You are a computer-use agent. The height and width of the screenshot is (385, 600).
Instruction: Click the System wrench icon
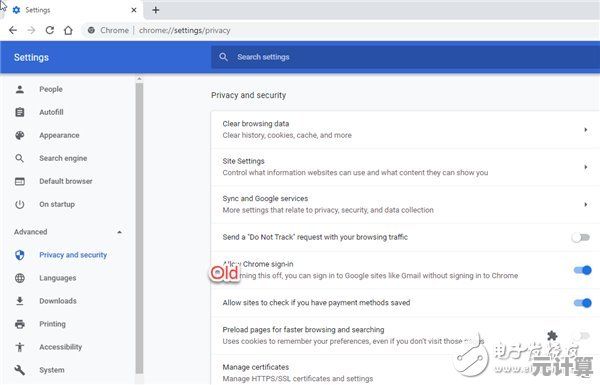[x=20, y=370]
